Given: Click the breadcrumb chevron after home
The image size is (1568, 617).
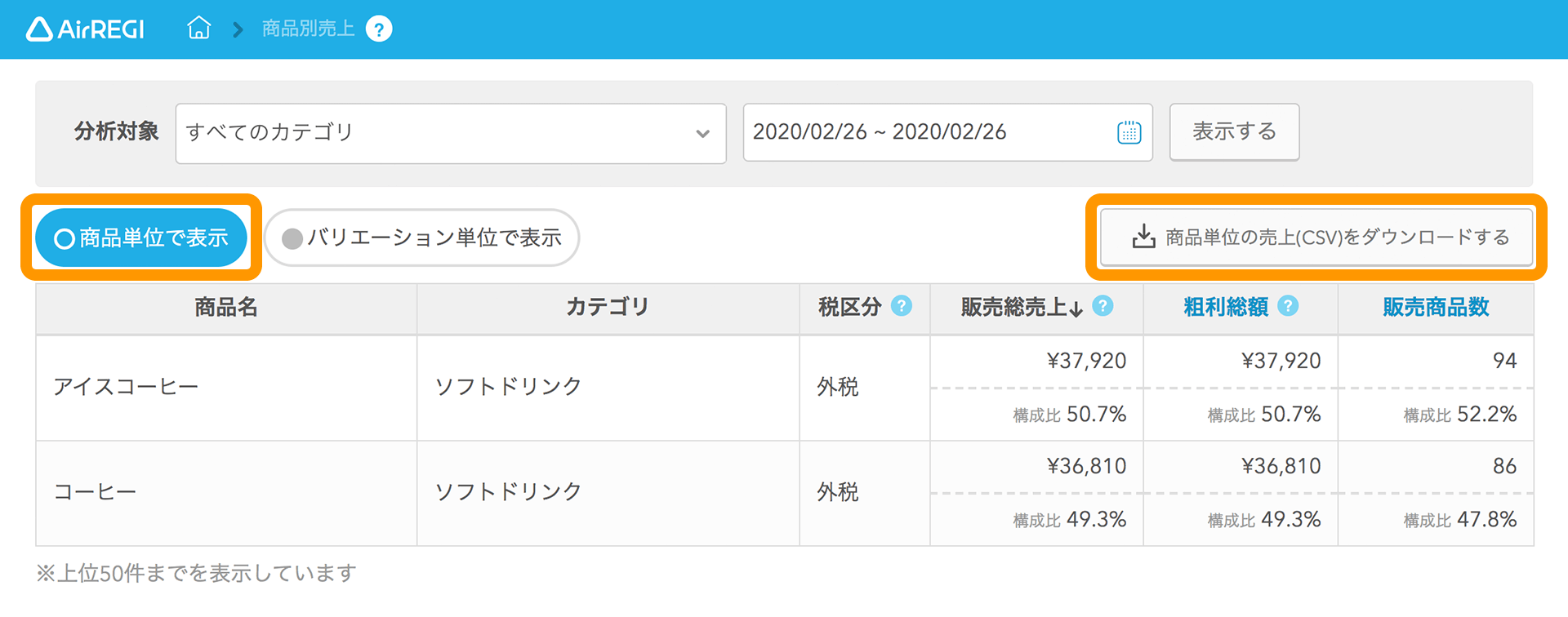Looking at the screenshot, I should tap(238, 30).
